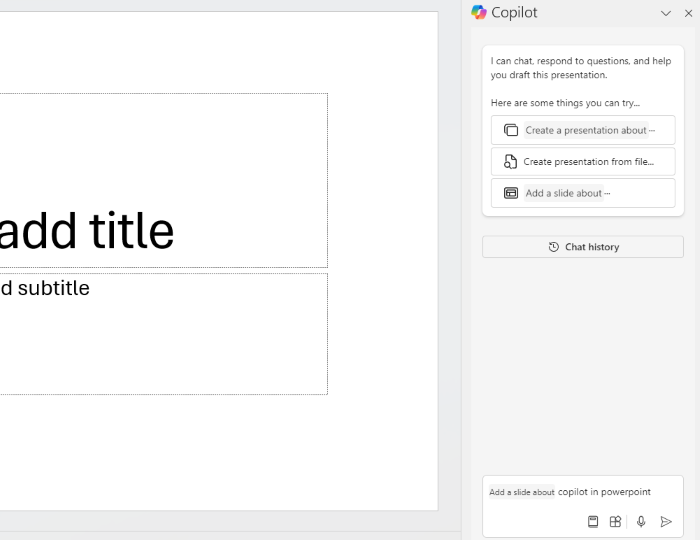
Task: Click the slide layout icon beside 'Add a slide about'
Action: [511, 193]
